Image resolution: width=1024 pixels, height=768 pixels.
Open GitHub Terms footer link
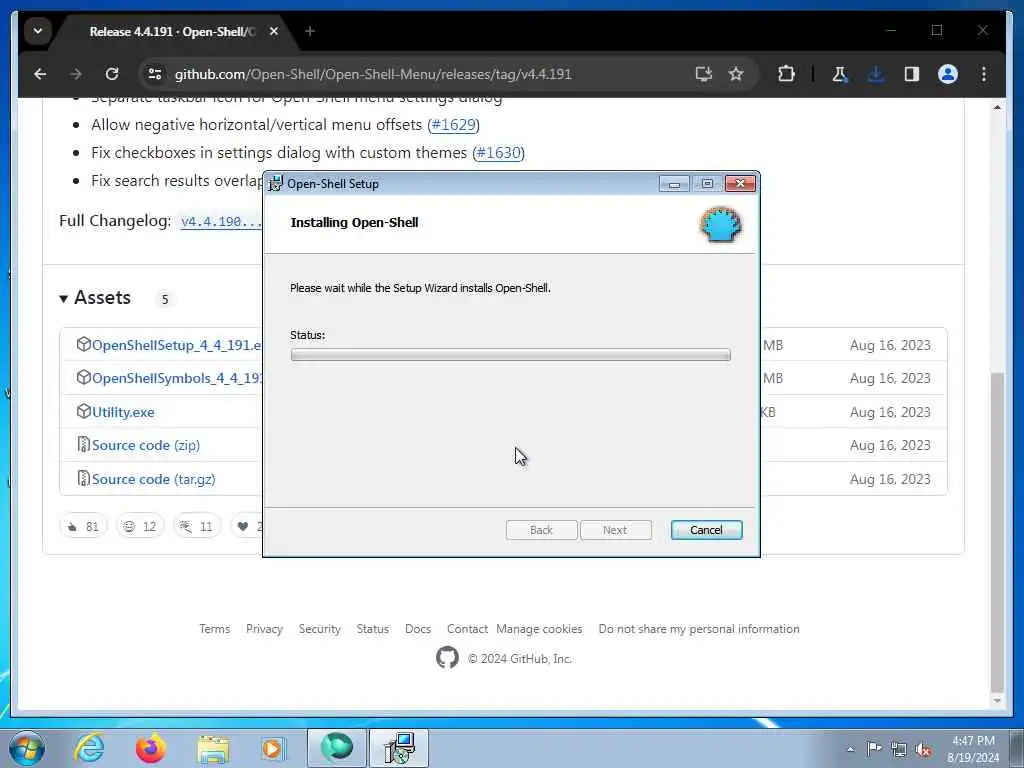[214, 629]
